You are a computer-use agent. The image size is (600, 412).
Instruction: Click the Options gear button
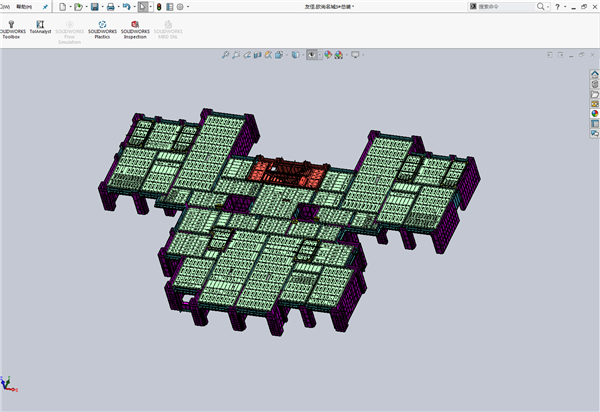[181, 7]
